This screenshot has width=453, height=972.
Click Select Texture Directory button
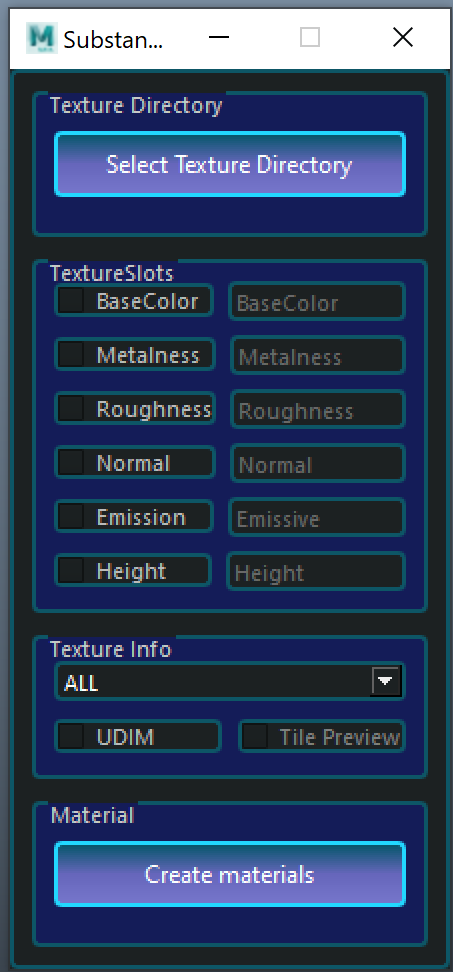point(230,164)
